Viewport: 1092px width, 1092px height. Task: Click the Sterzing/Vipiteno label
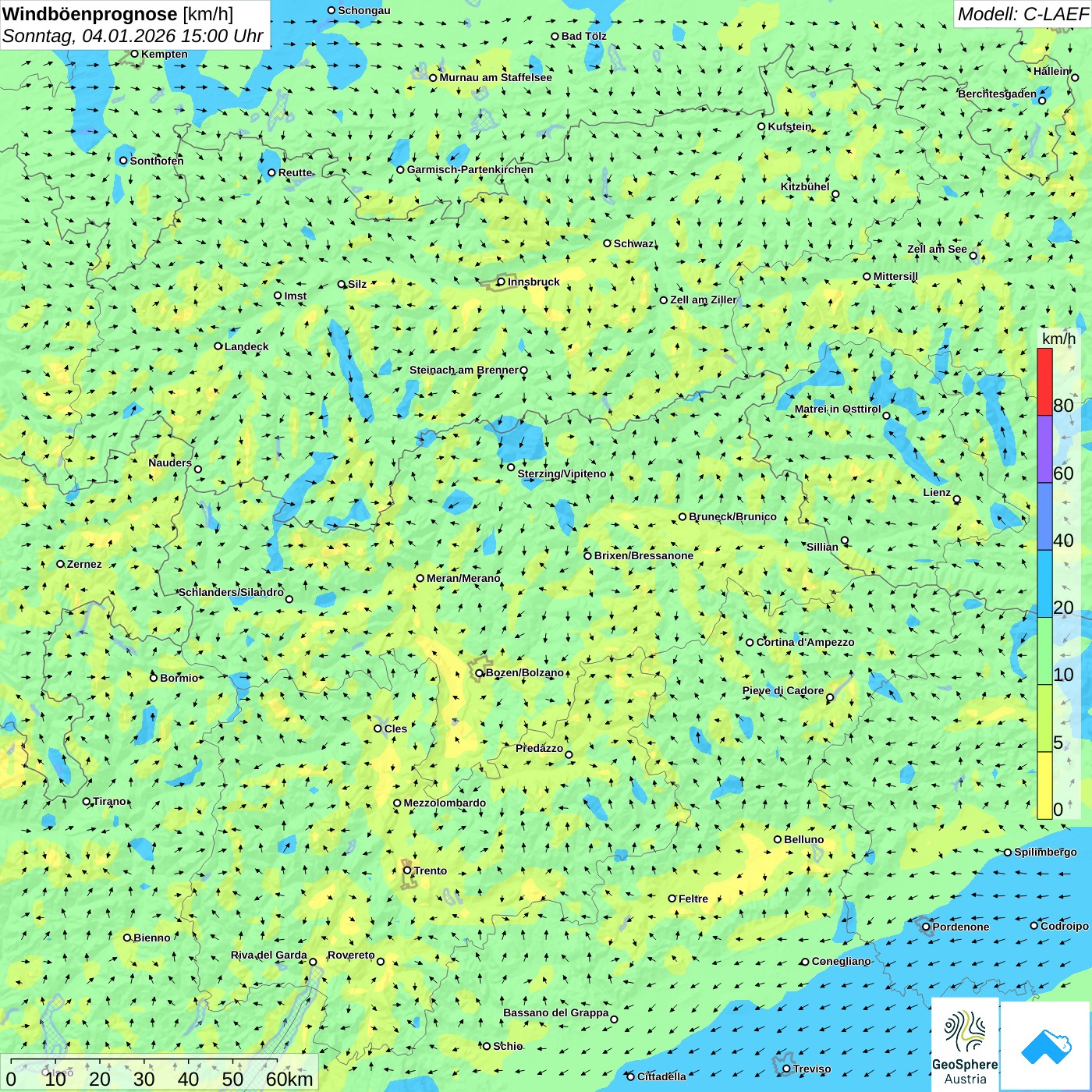(x=562, y=473)
